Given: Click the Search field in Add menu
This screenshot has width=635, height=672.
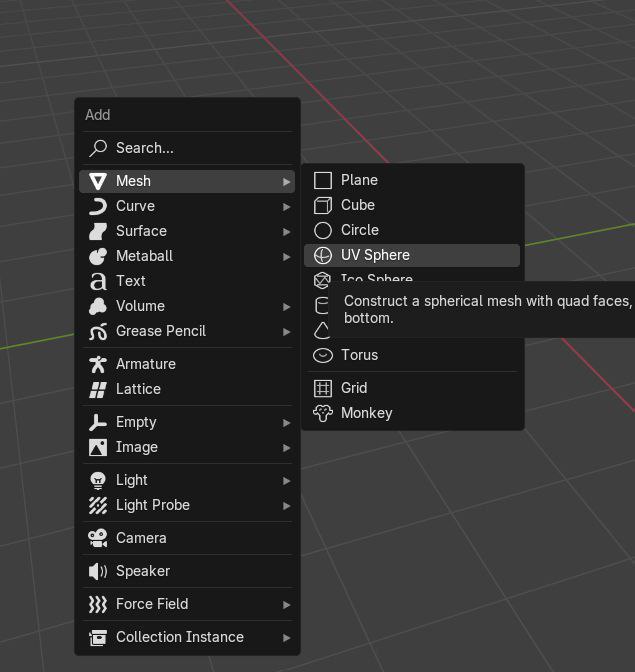Looking at the screenshot, I should 145,148.
